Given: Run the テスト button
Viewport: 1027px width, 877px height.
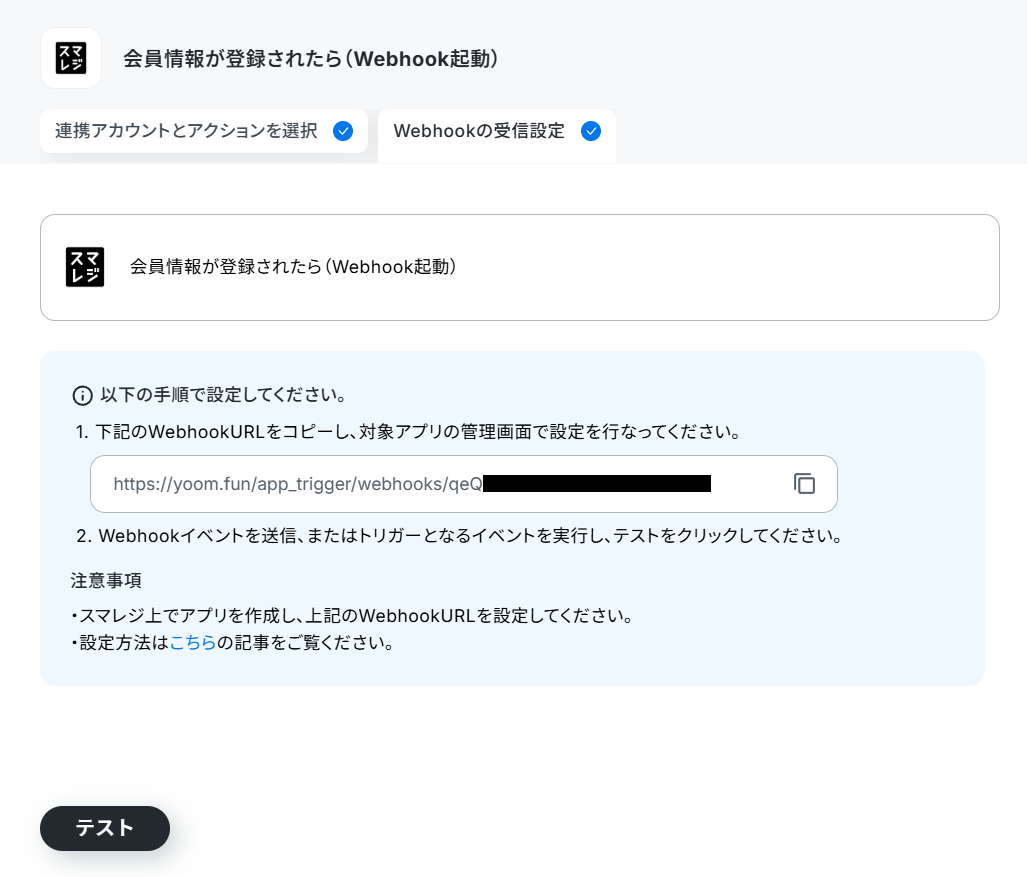Looking at the screenshot, I should pyautogui.click(x=105, y=829).
